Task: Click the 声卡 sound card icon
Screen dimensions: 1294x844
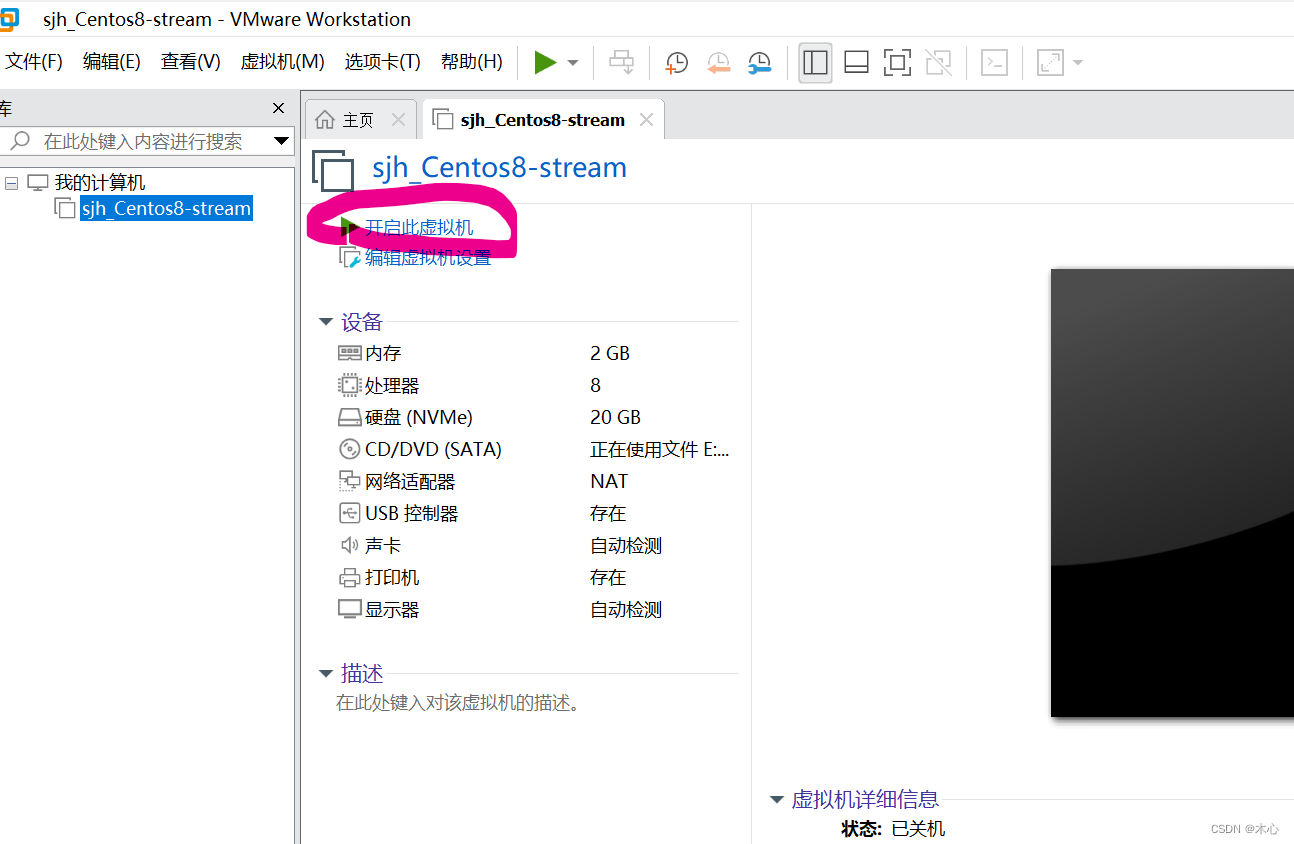Action: pyautogui.click(x=349, y=545)
